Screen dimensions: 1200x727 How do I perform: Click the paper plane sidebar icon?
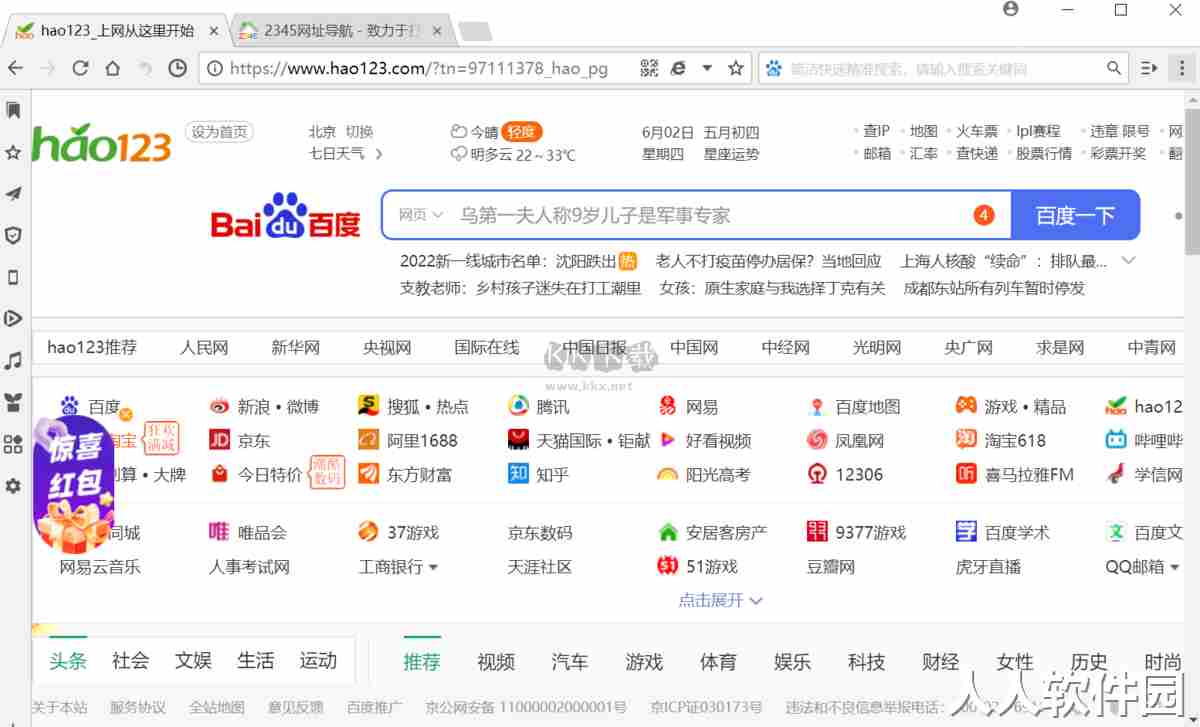(x=13, y=194)
